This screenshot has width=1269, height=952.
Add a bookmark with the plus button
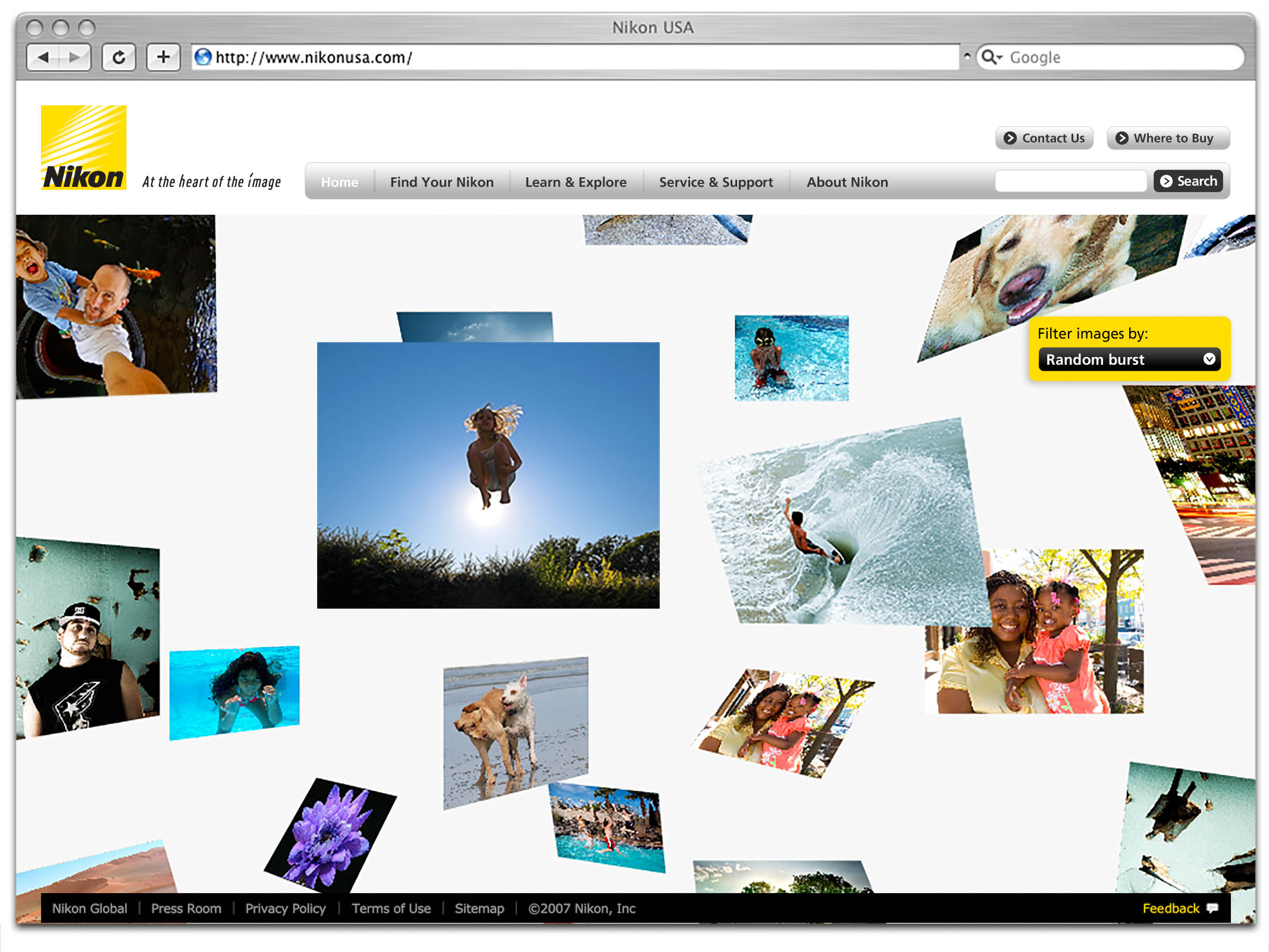point(163,58)
